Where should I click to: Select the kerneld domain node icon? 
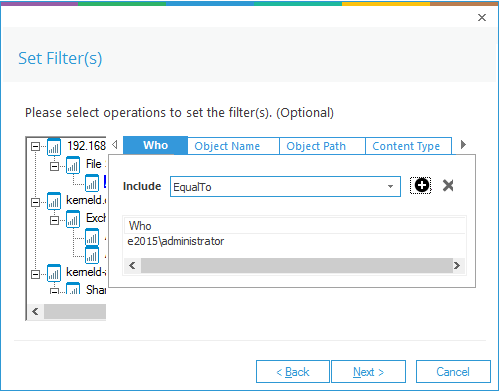(54, 201)
